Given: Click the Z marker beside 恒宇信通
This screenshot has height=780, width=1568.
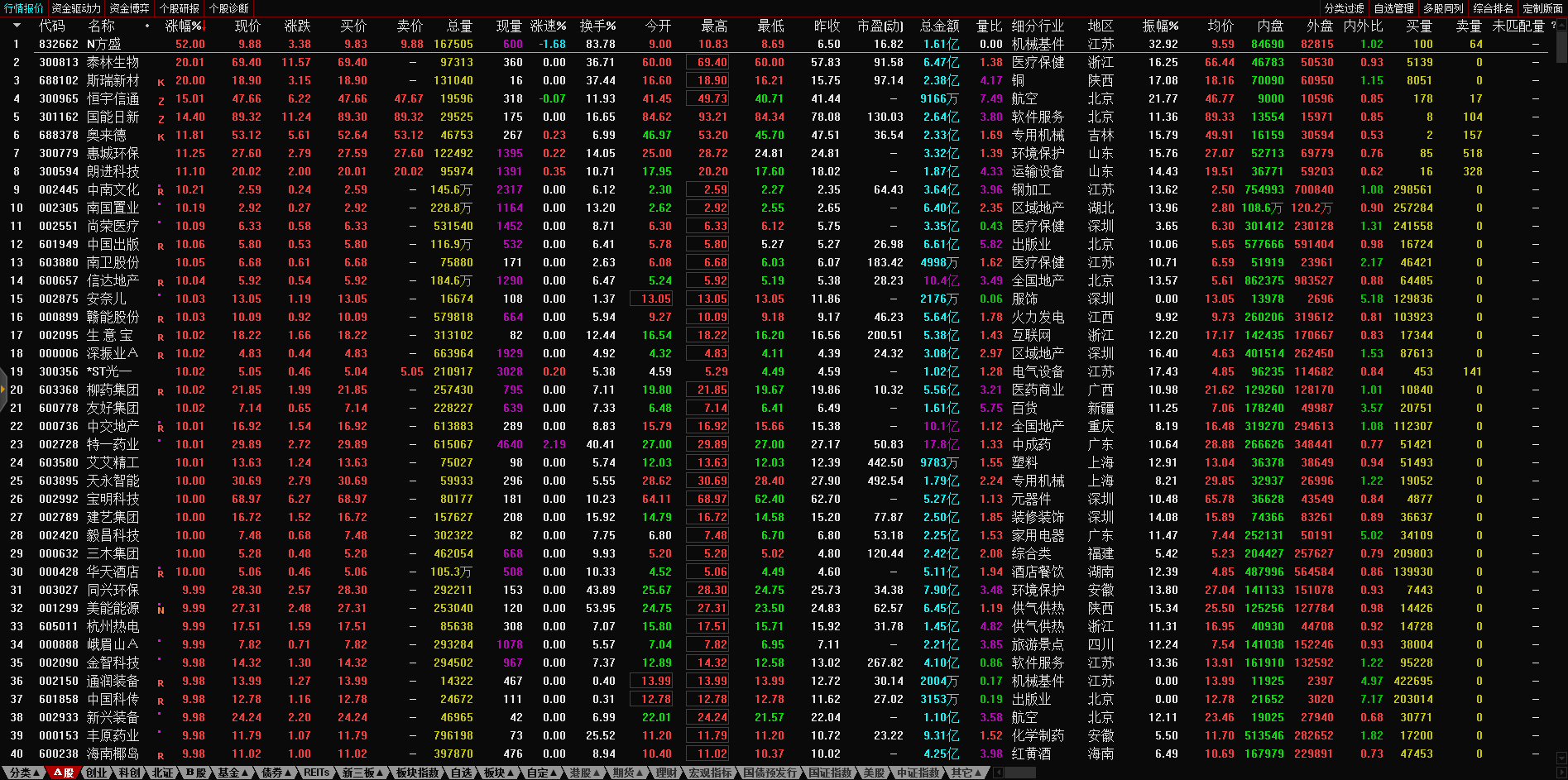Looking at the screenshot, I should pos(161,100).
